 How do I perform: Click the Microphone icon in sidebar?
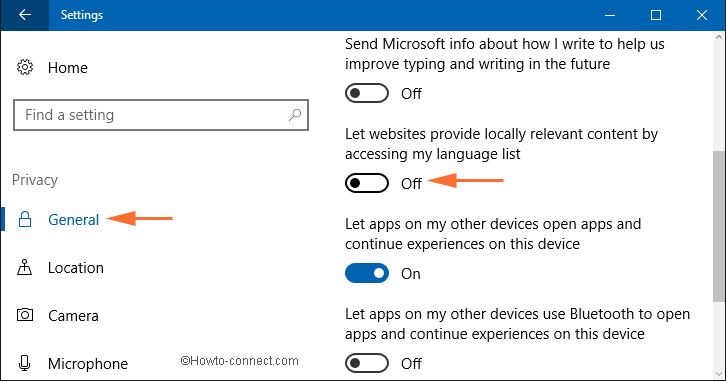click(25, 363)
